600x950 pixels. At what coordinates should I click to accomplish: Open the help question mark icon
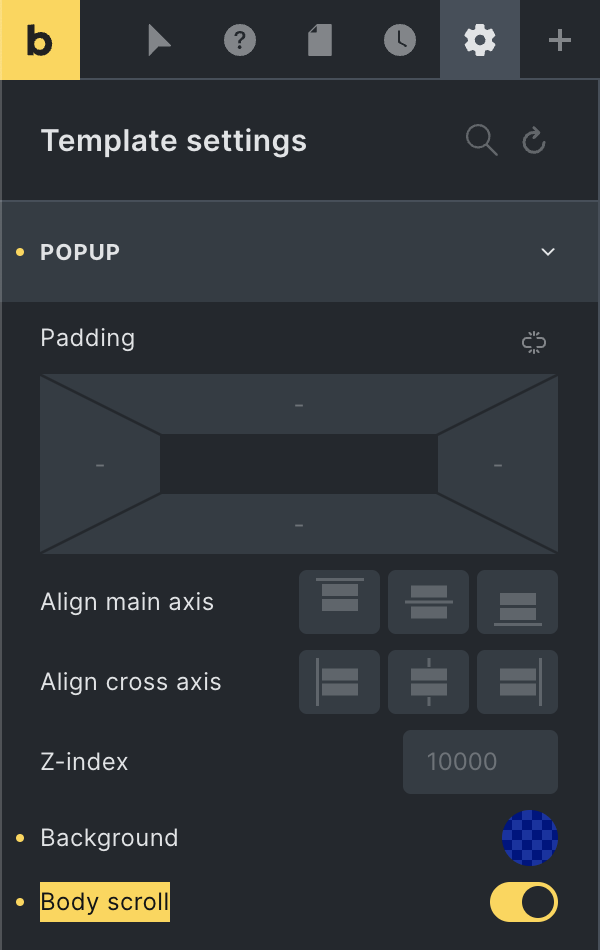click(x=240, y=40)
